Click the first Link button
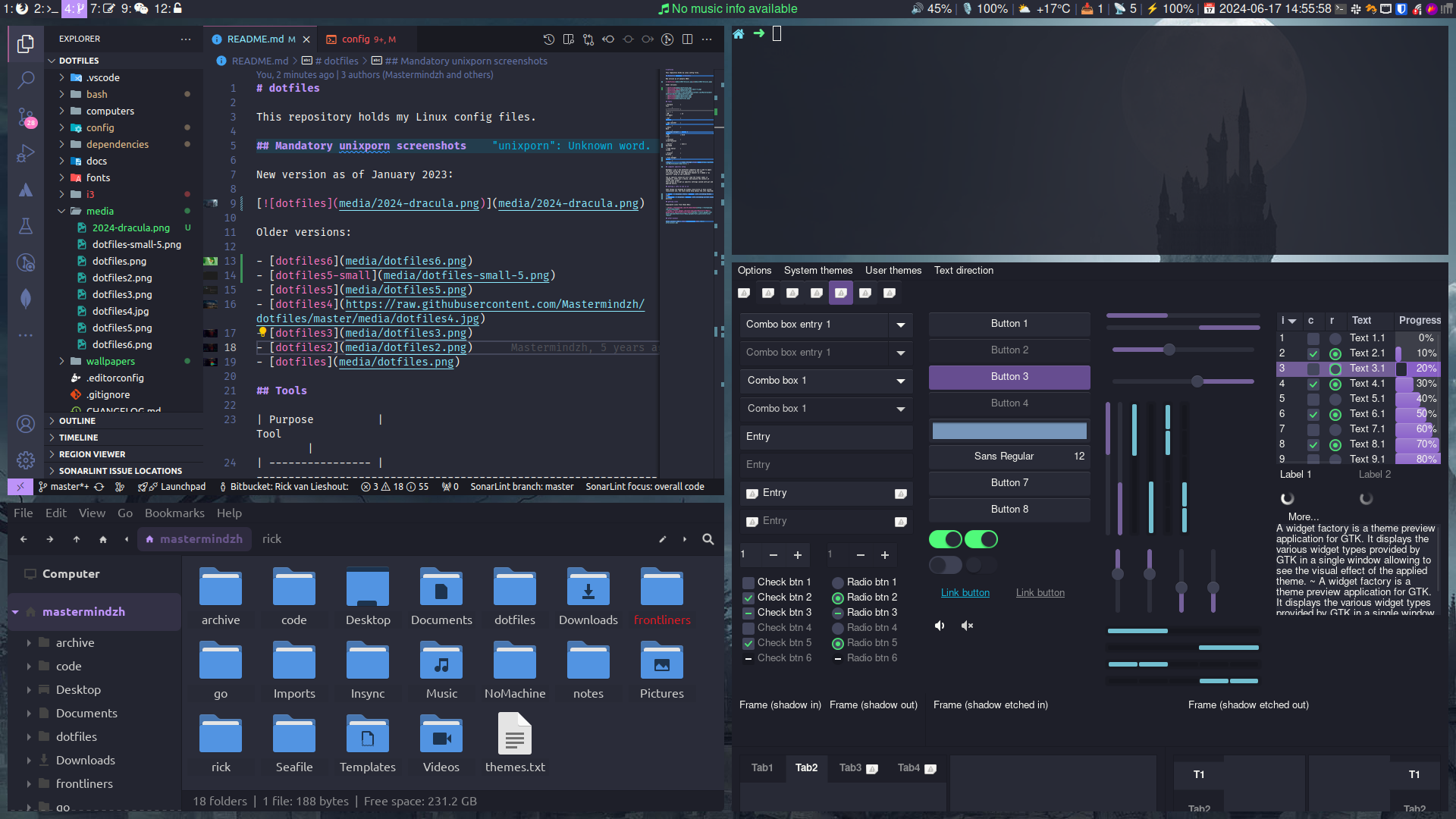Image resolution: width=1456 pixels, height=819 pixels. [x=965, y=593]
